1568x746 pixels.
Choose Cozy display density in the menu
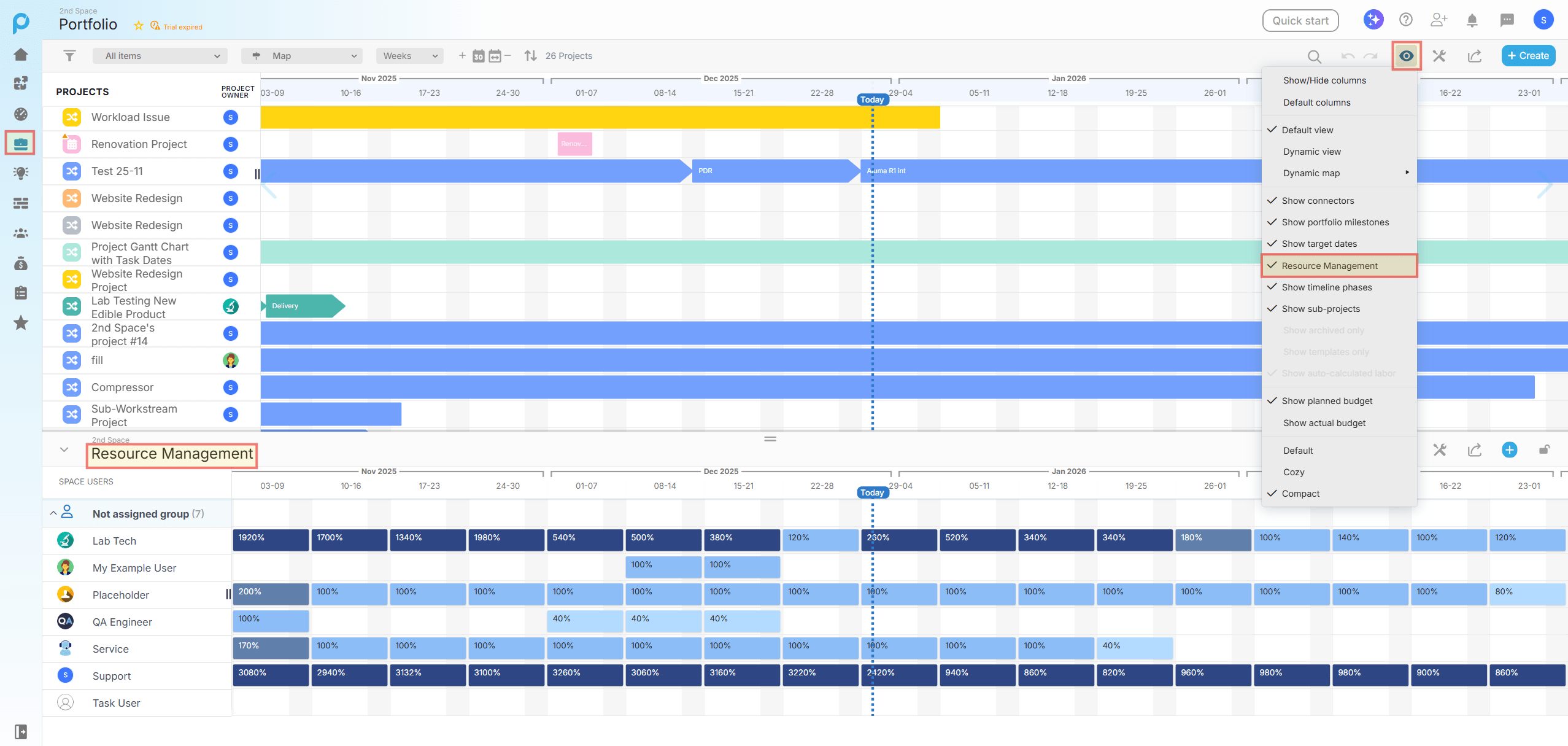click(x=1294, y=472)
